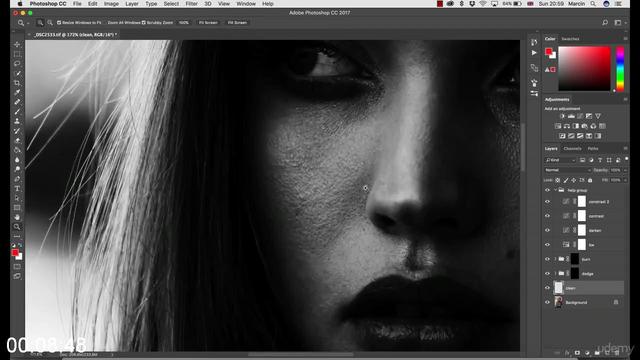
Task: Click the Delete layer trash icon
Action: point(616,353)
